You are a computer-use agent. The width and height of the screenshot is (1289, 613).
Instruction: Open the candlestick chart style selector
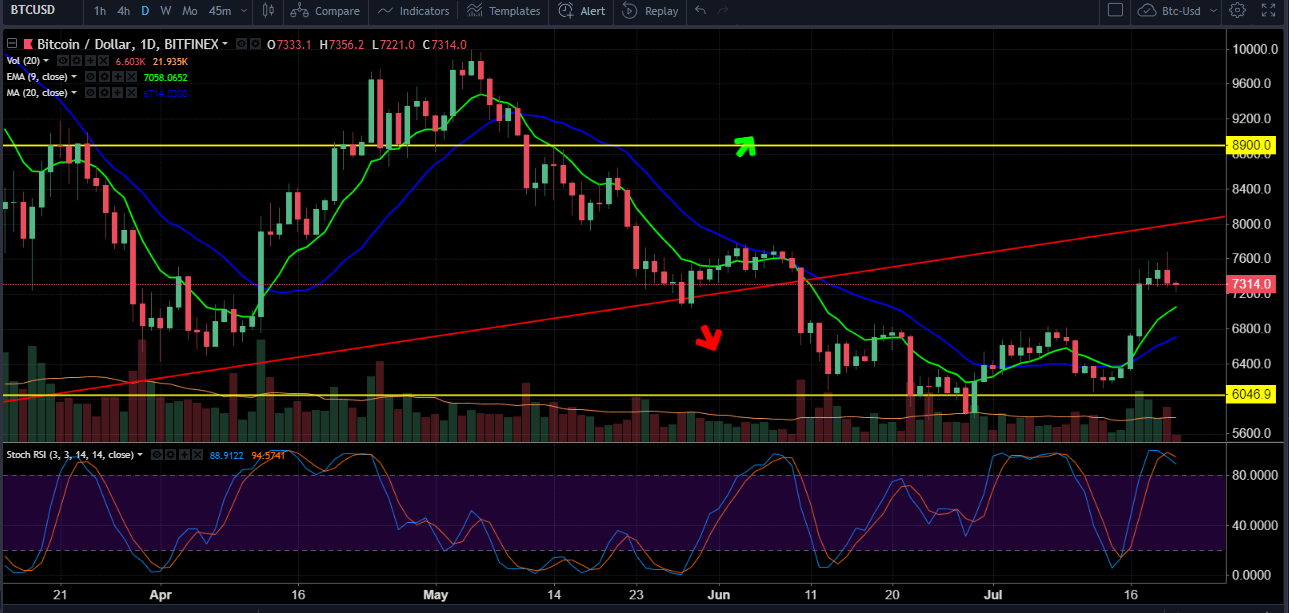(x=267, y=11)
